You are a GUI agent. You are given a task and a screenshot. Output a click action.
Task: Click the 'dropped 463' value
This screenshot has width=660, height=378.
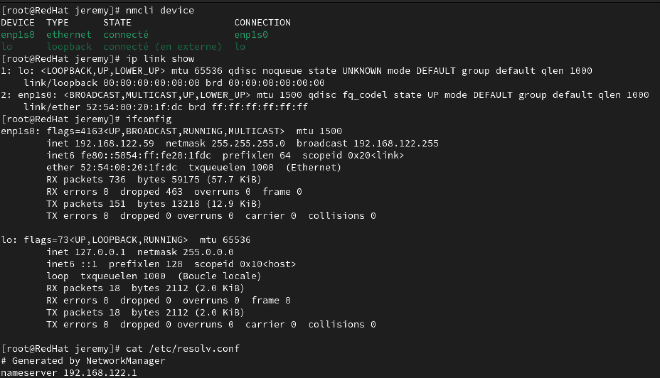(151, 192)
